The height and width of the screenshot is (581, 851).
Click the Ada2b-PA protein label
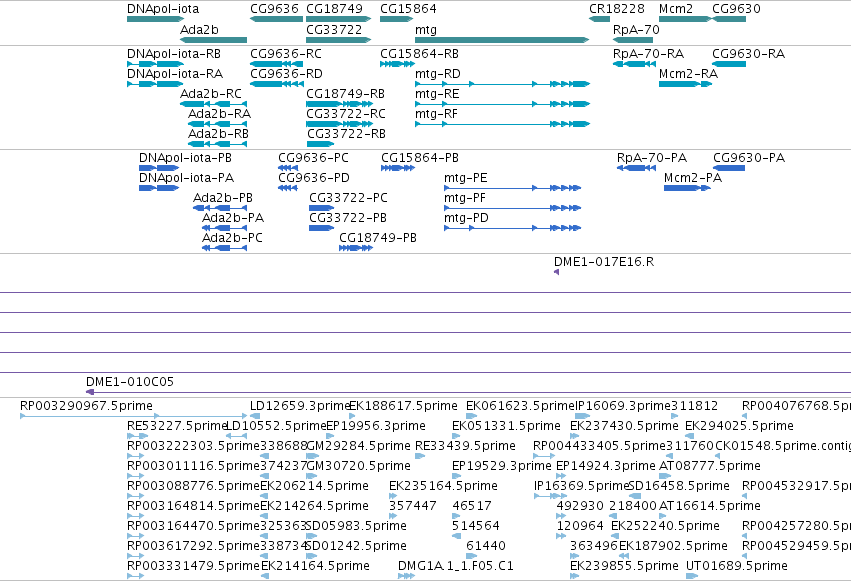point(233,218)
